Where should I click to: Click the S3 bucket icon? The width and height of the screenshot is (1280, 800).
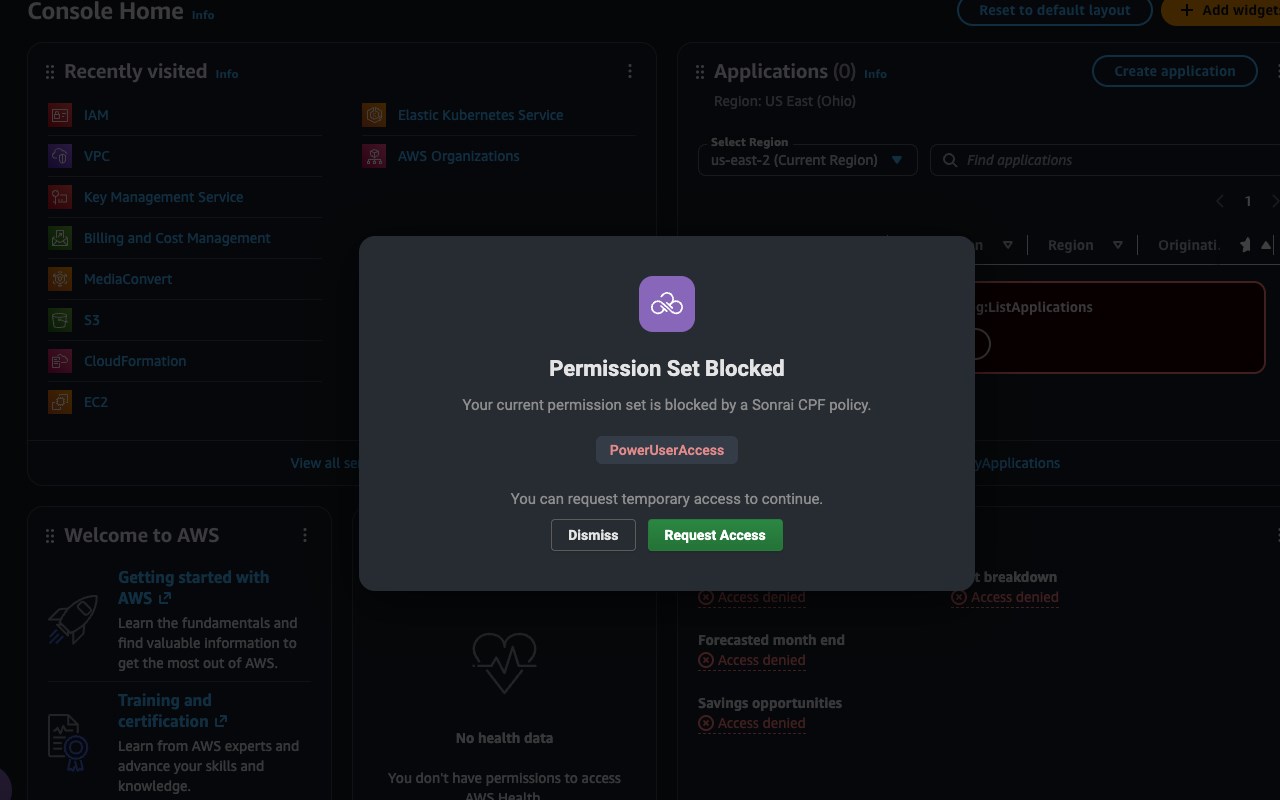tap(60, 320)
